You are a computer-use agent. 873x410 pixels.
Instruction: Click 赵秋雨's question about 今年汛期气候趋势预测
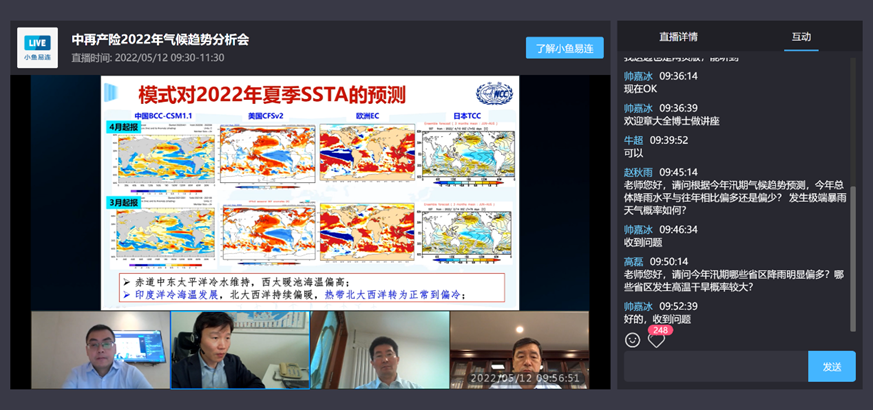tap(735, 198)
